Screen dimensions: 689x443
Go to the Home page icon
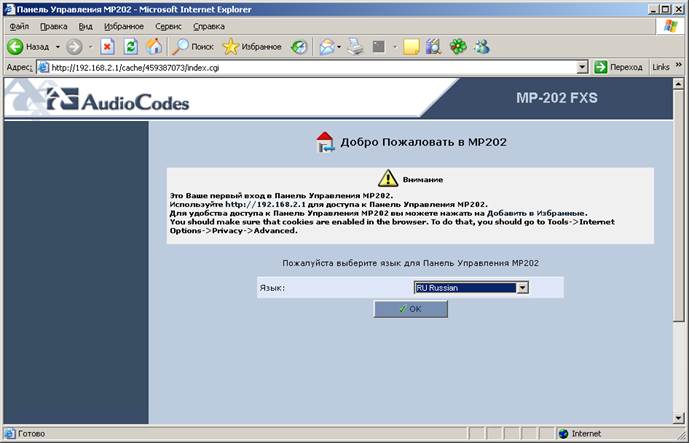[x=154, y=47]
